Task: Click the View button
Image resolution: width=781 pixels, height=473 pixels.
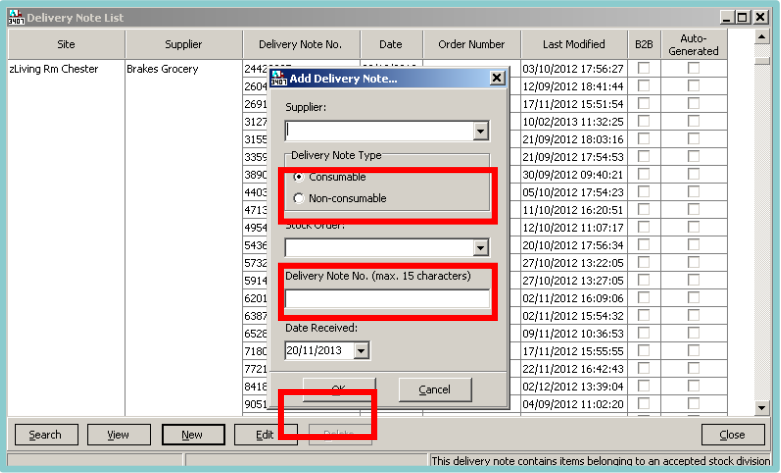Action: click(118, 435)
